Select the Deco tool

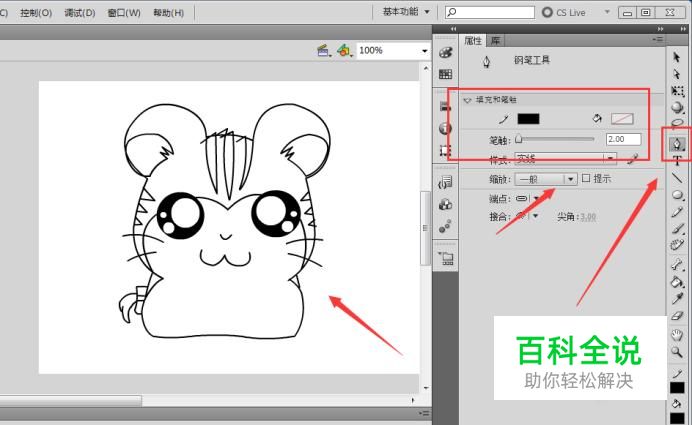(677, 244)
